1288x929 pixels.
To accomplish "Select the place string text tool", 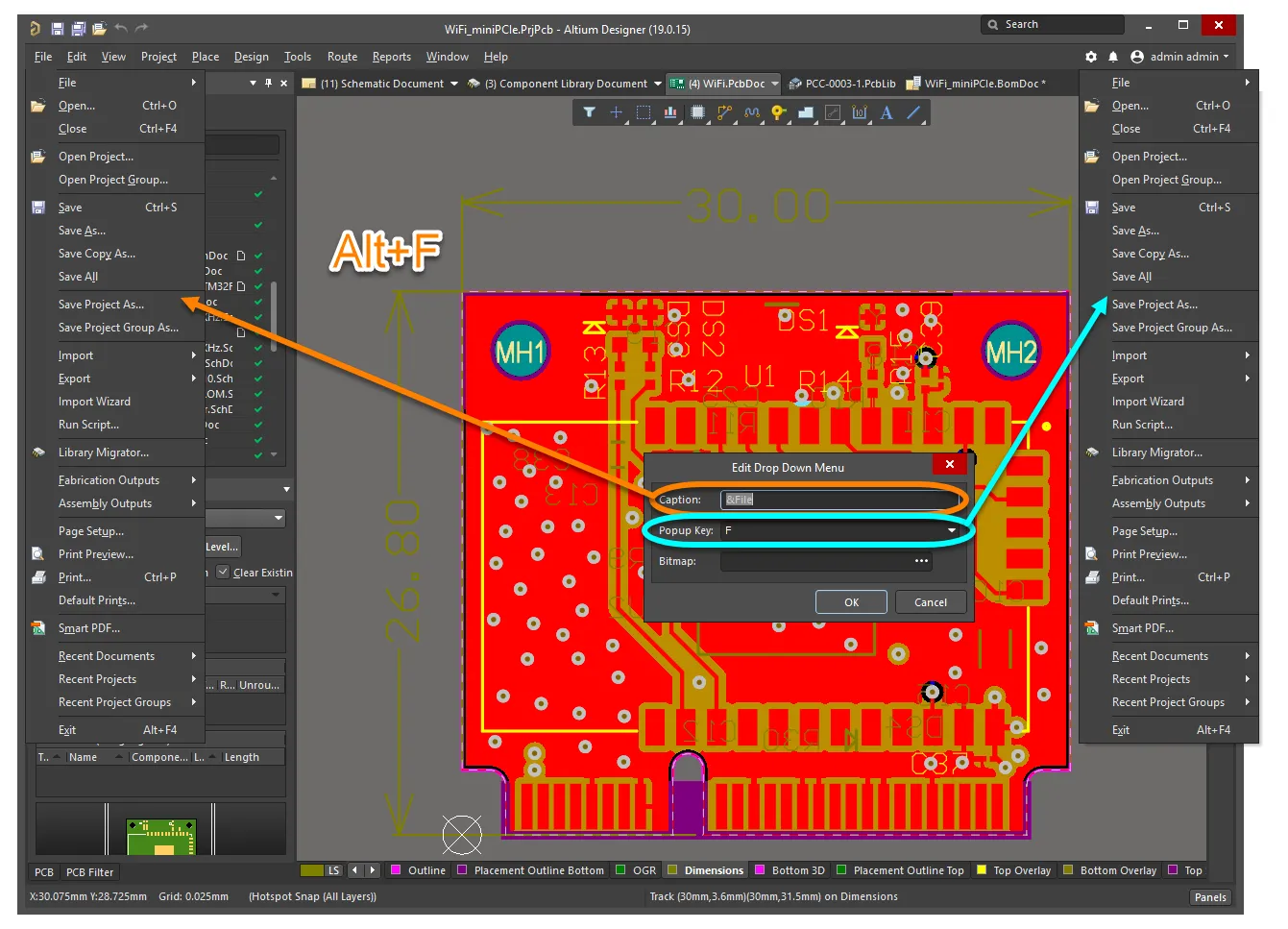I will point(887,112).
